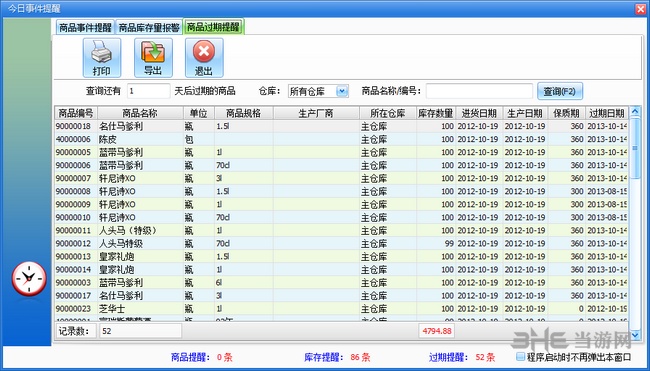Image resolution: width=650 pixels, height=371 pixels.
Task: Click the 商品提醒: 0 条 status text
Action: pos(202,357)
